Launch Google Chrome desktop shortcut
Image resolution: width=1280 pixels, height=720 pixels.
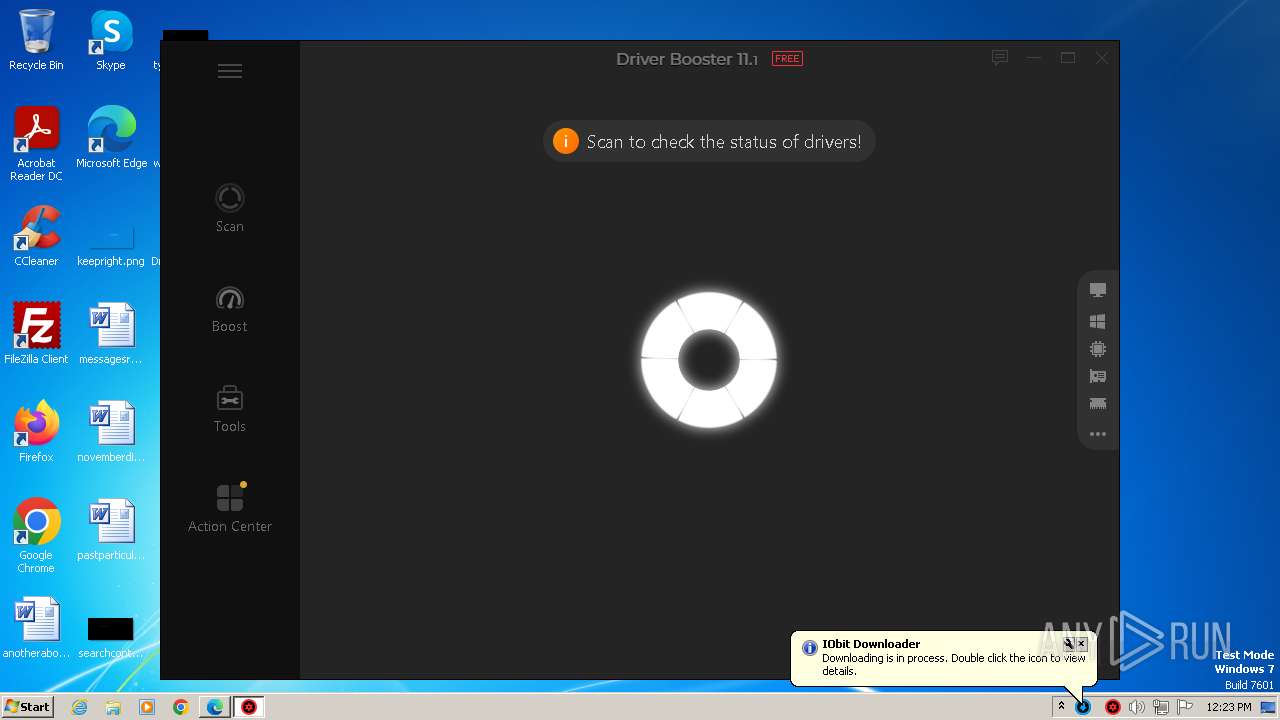coord(36,537)
